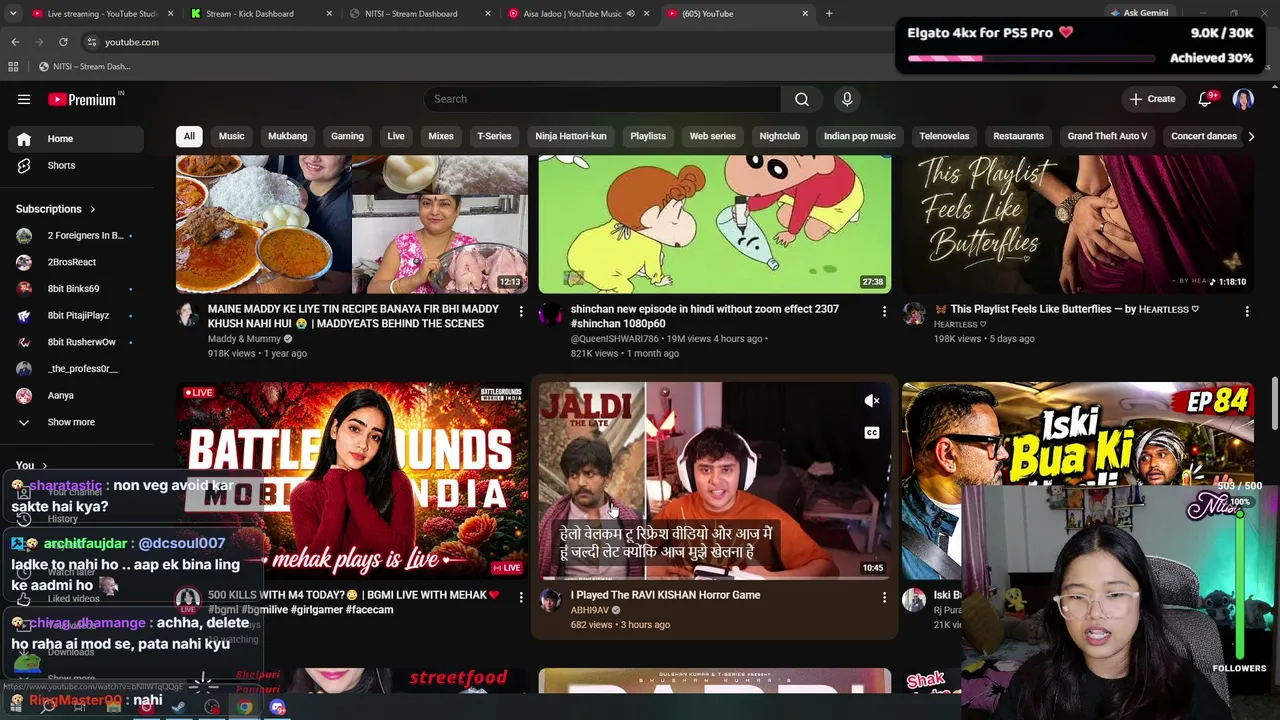Select the Ninja Hattori-kun chip
The height and width of the screenshot is (720, 1280).
tap(571, 136)
